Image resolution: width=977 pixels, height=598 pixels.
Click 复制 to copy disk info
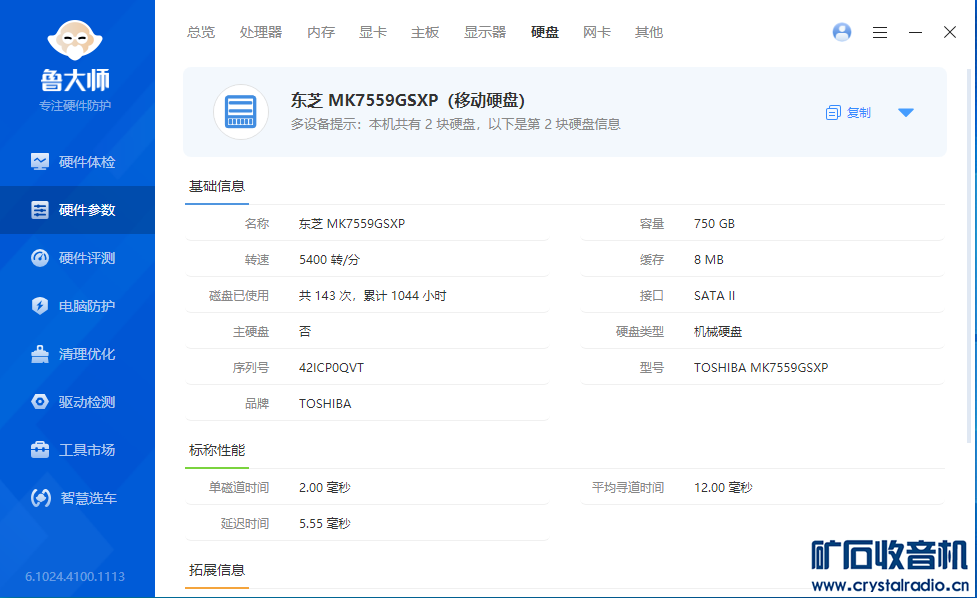tap(859, 113)
